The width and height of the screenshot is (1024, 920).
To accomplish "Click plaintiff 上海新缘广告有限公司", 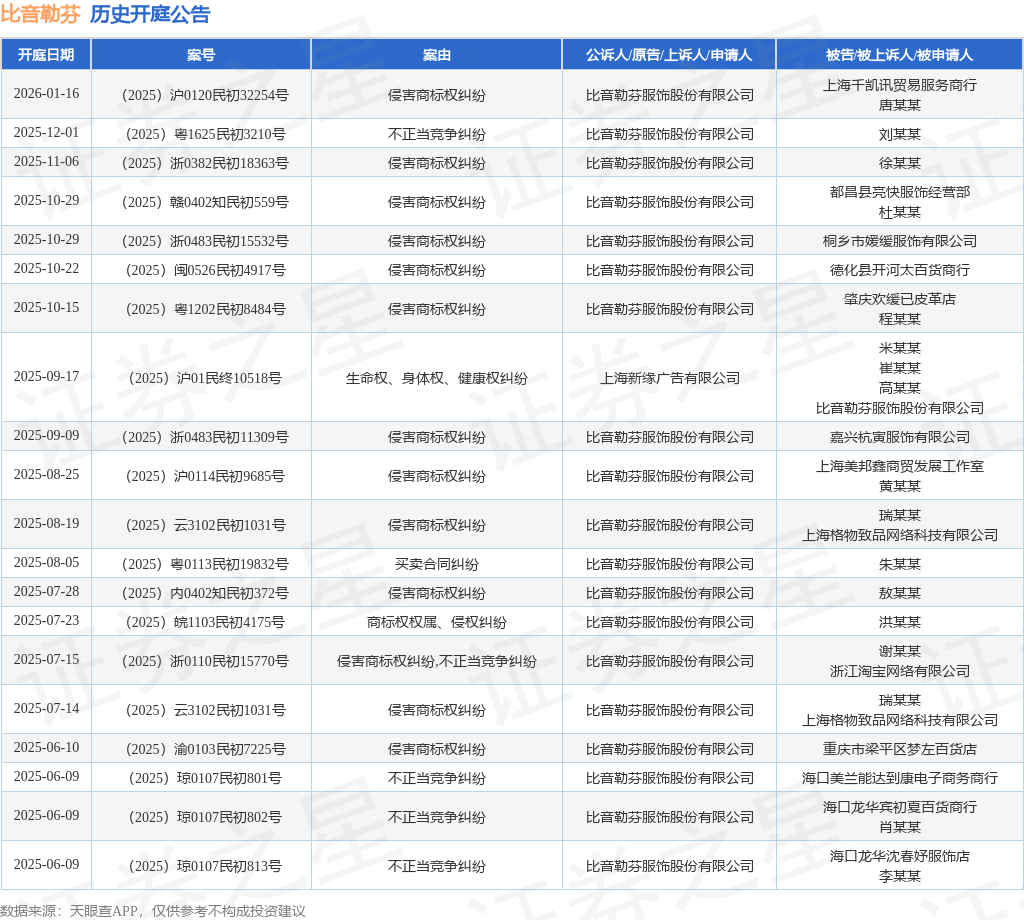I will point(669,378).
